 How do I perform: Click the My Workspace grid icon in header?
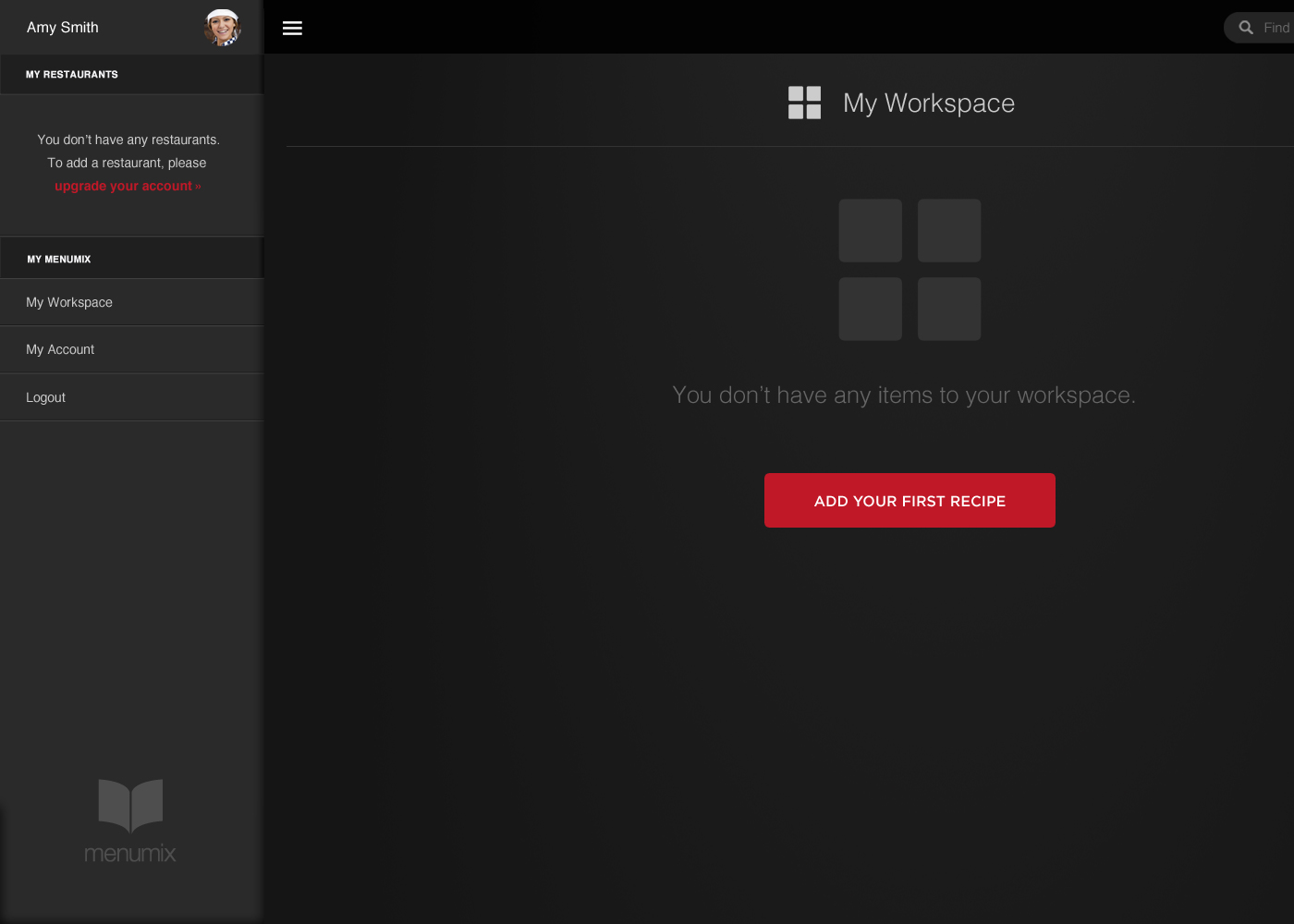(804, 103)
